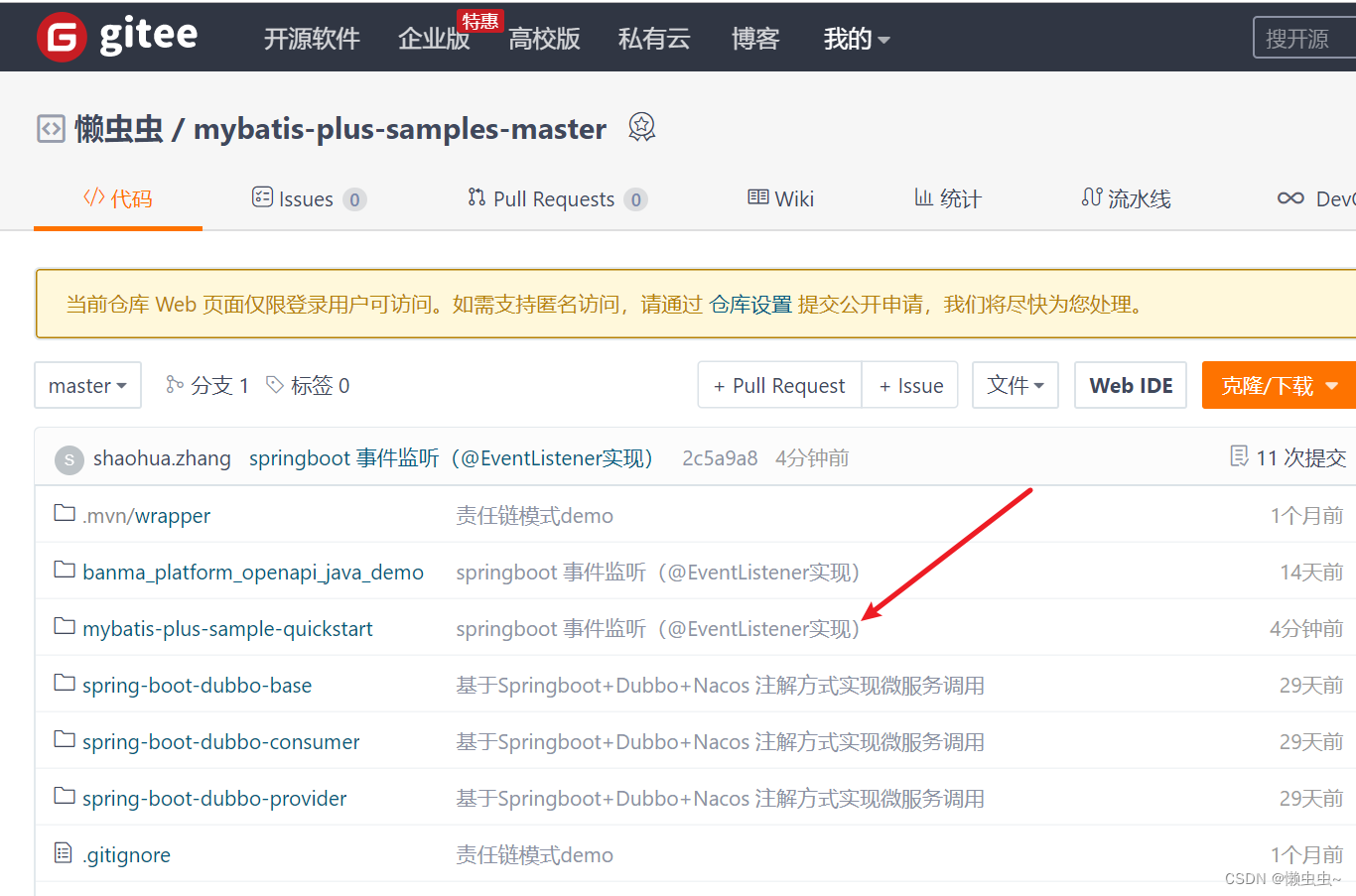Viewport: 1356px width, 896px height.
Task: Expand the 我的 menu in navbar
Action: [856, 39]
